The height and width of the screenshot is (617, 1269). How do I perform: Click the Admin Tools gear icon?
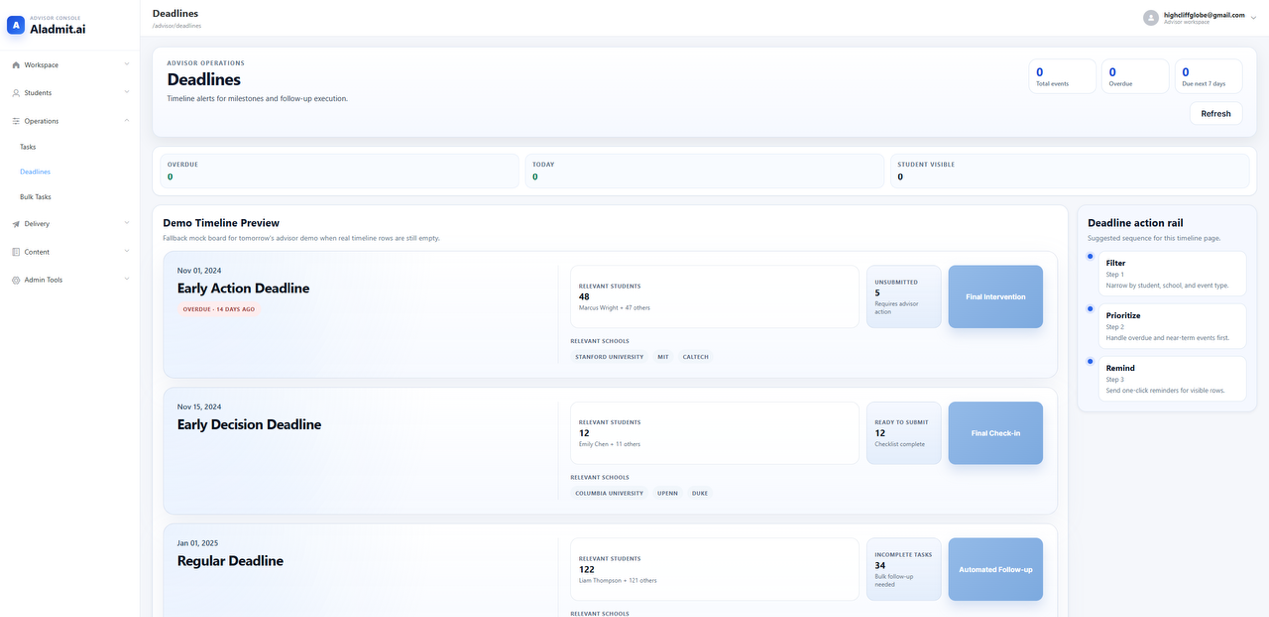click(15, 279)
